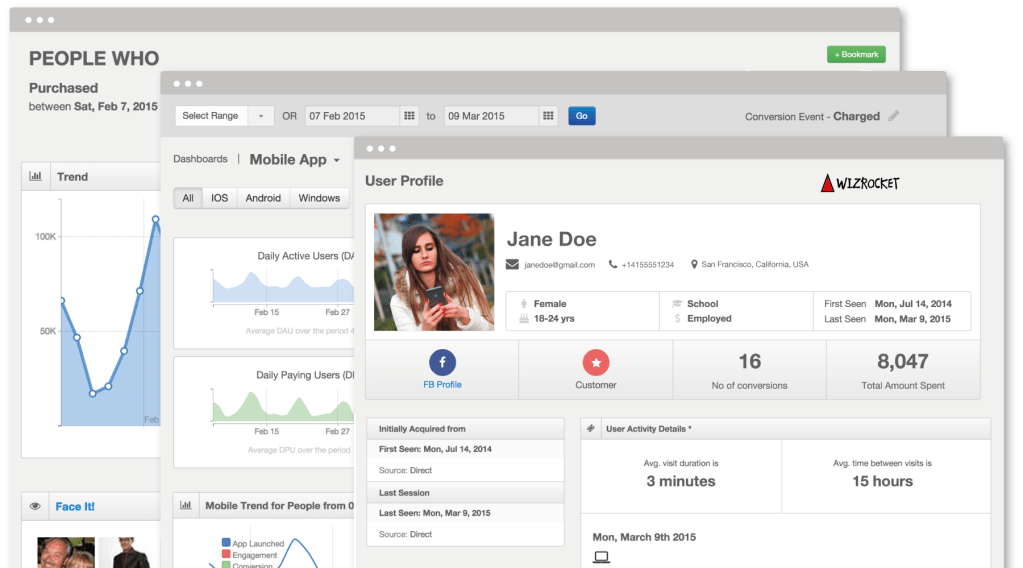Viewport: 1023px width, 568px height.
Task: Click the bar chart icon beside Trend
Action: tap(36, 176)
